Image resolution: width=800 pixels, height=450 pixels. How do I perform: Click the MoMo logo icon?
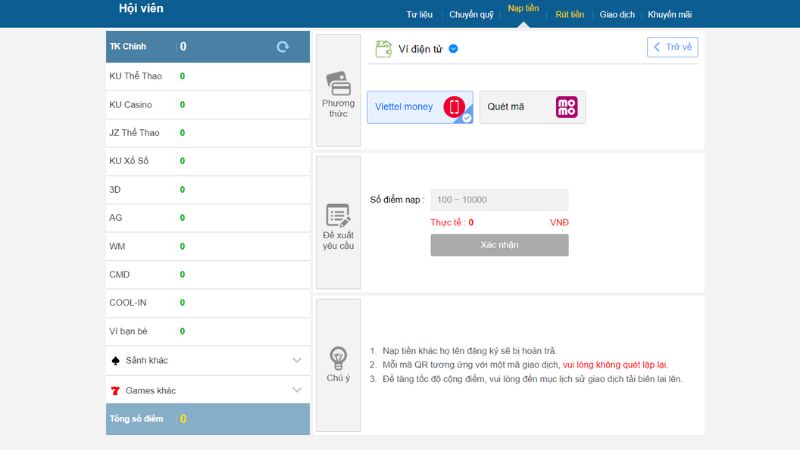[x=567, y=107]
